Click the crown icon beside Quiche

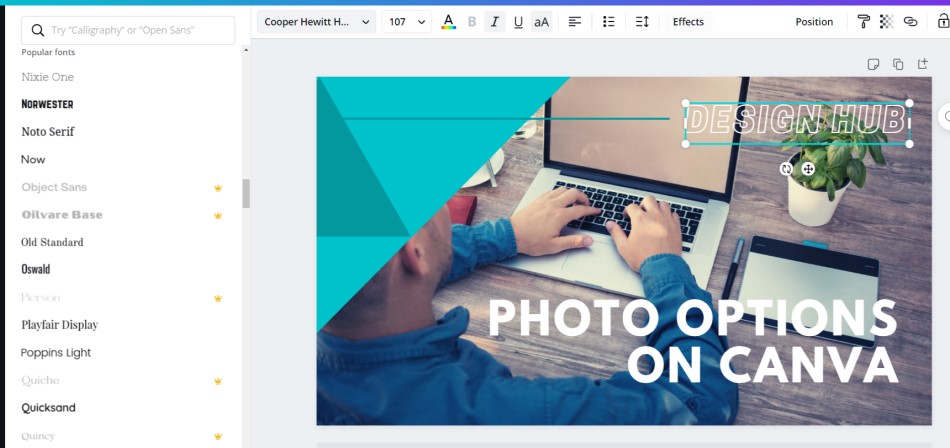218,381
